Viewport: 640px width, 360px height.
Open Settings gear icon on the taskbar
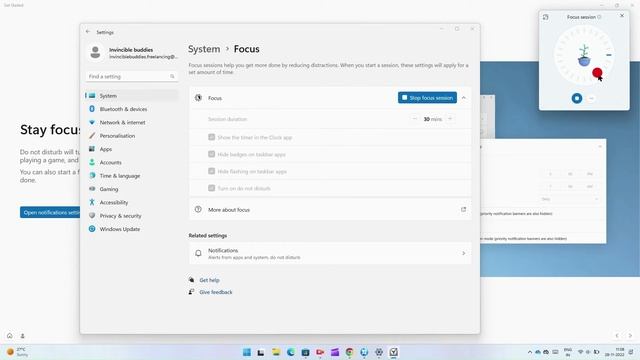click(379, 352)
